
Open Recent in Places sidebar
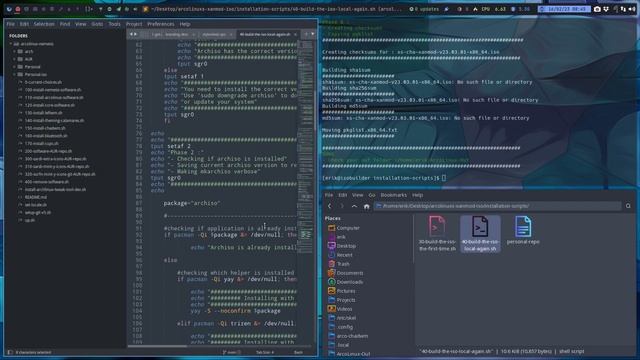pos(340,255)
